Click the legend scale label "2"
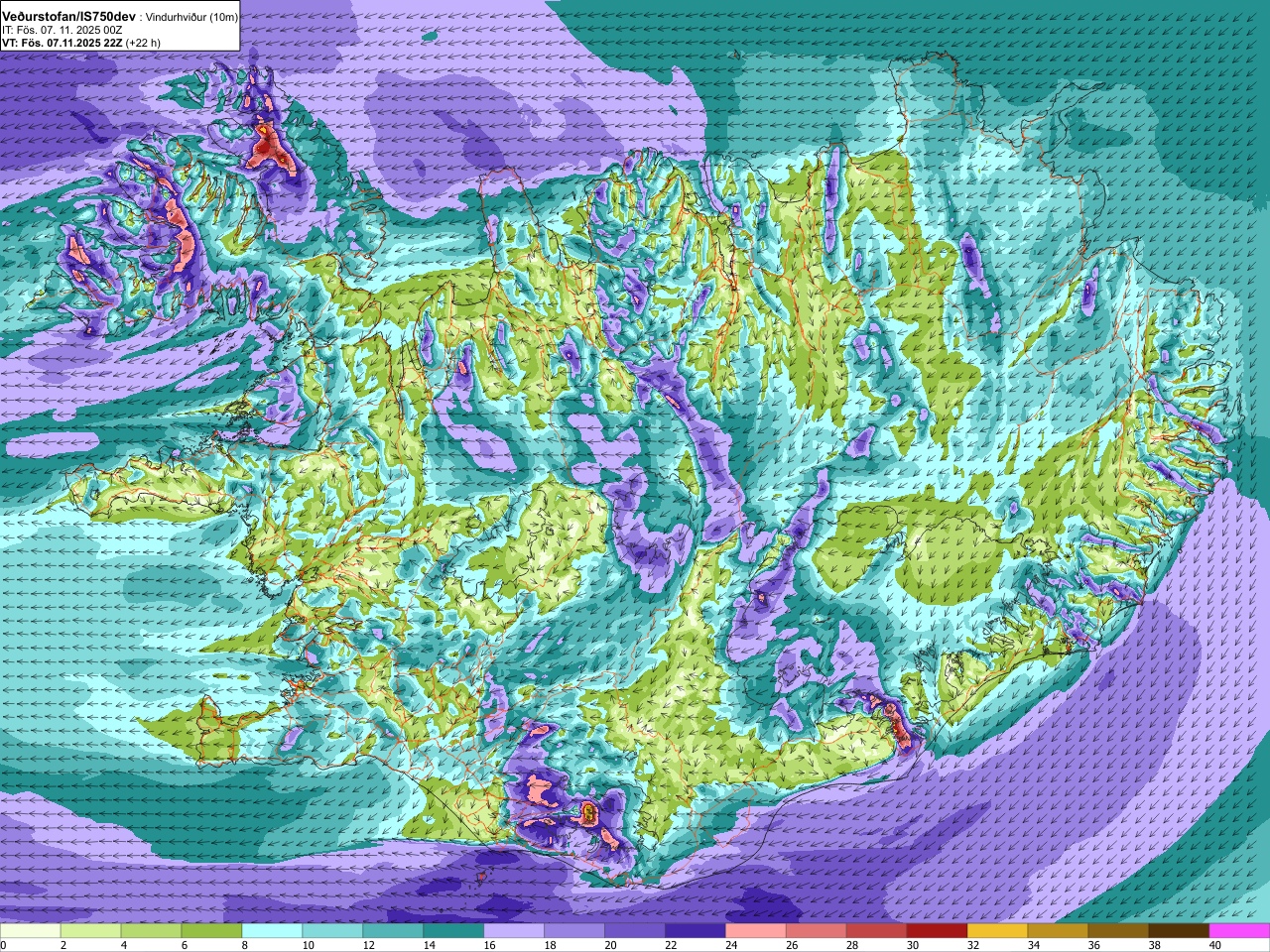 [x=63, y=945]
